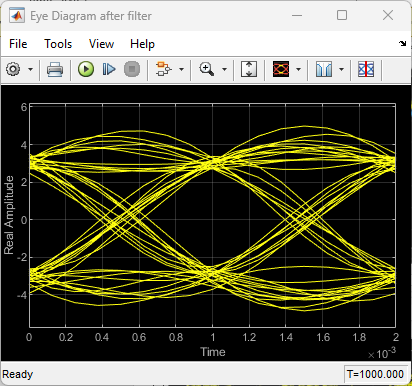Open the histogram/bathtub measurements icon

324,69
